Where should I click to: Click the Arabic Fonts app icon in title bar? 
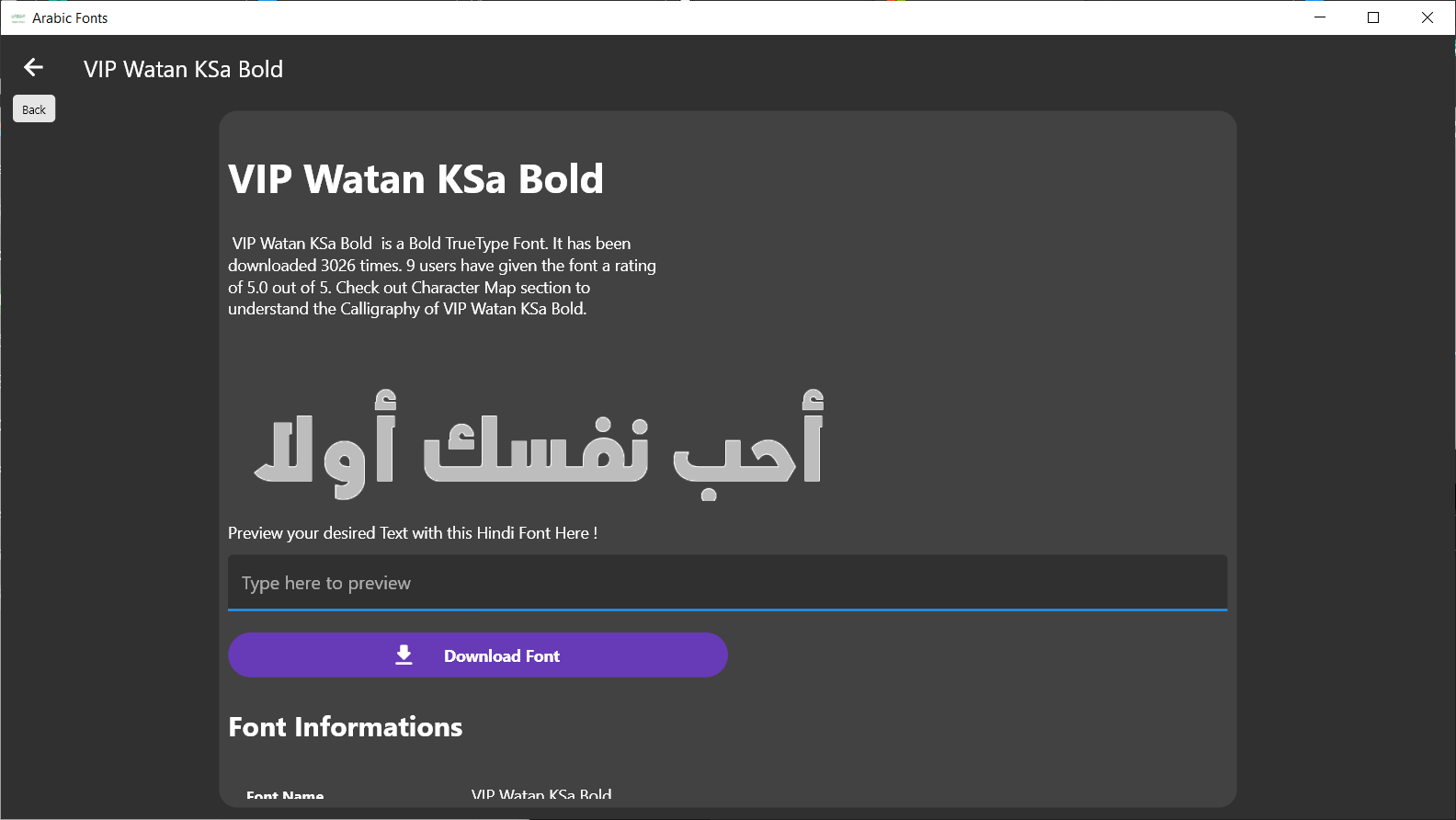pyautogui.click(x=17, y=17)
